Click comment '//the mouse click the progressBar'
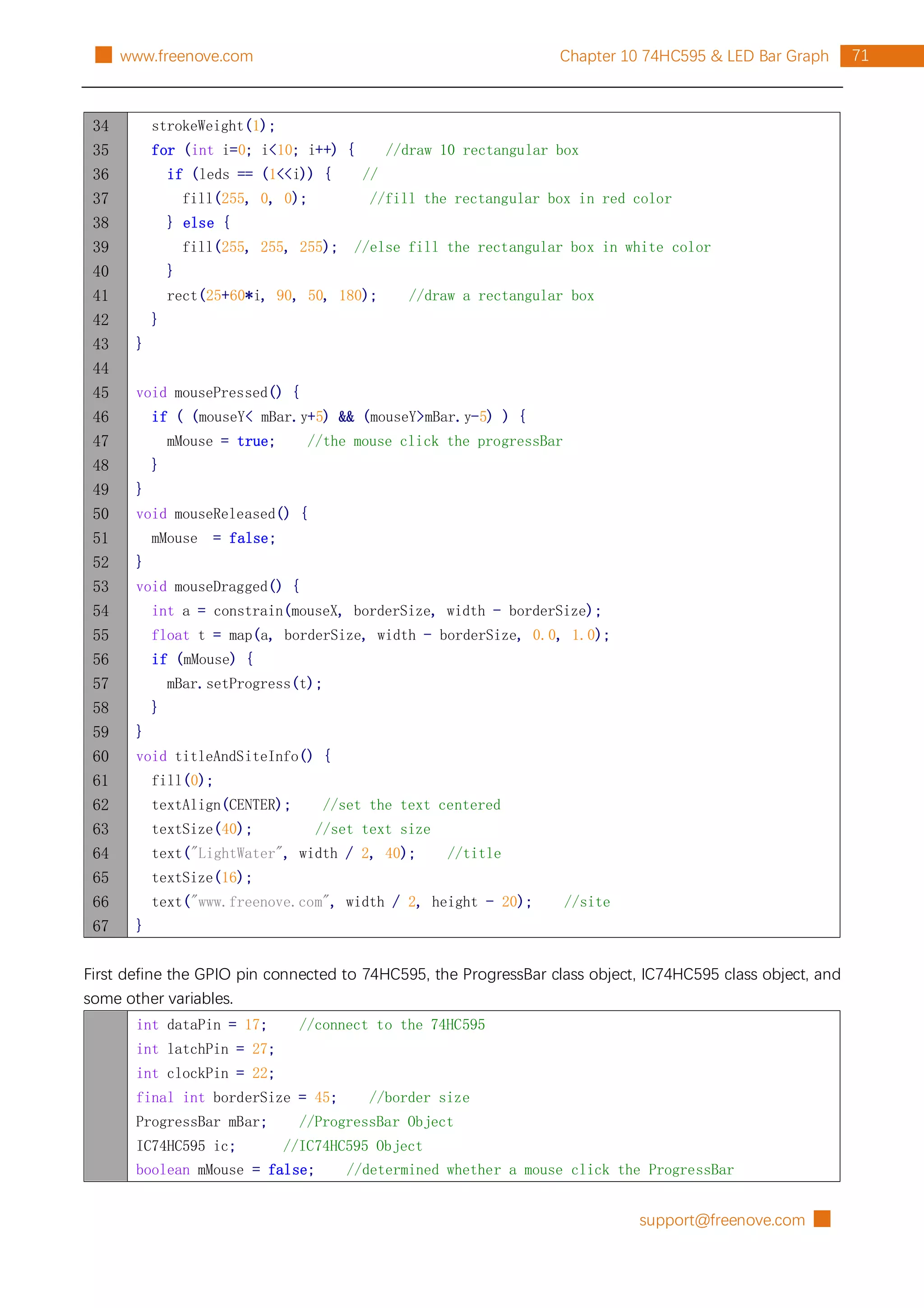 click(435, 441)
